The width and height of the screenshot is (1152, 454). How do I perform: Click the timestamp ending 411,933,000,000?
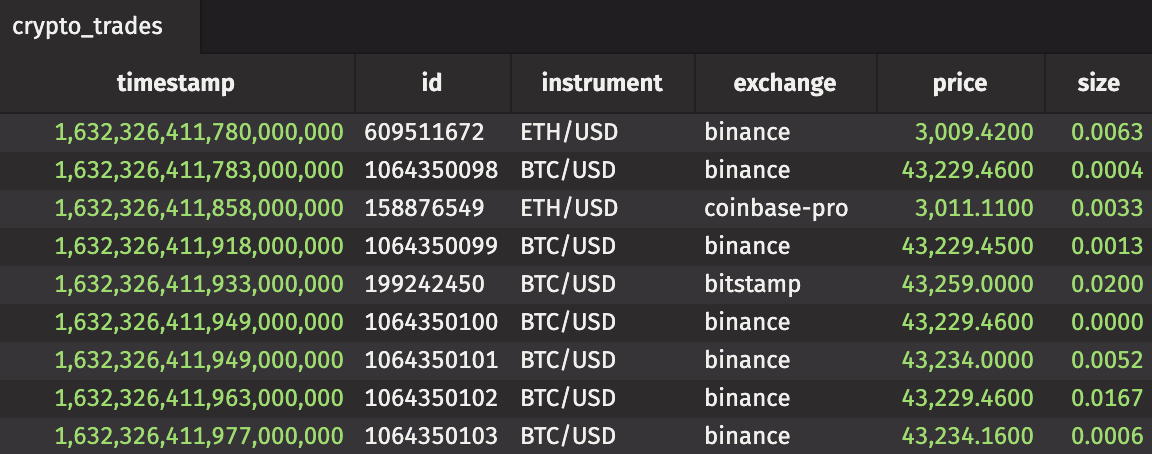pos(199,284)
